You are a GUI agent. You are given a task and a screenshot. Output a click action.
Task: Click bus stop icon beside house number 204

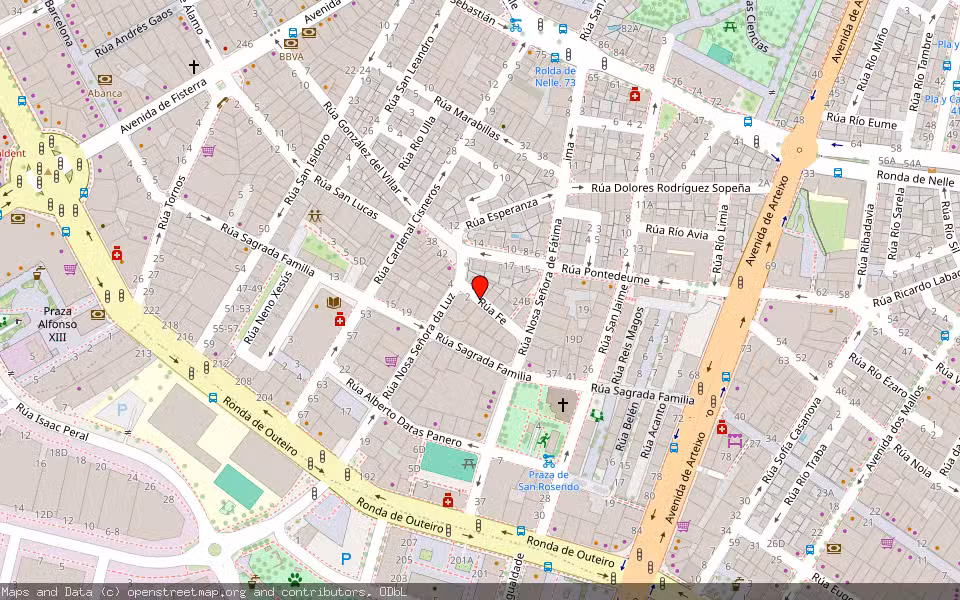coord(213,398)
